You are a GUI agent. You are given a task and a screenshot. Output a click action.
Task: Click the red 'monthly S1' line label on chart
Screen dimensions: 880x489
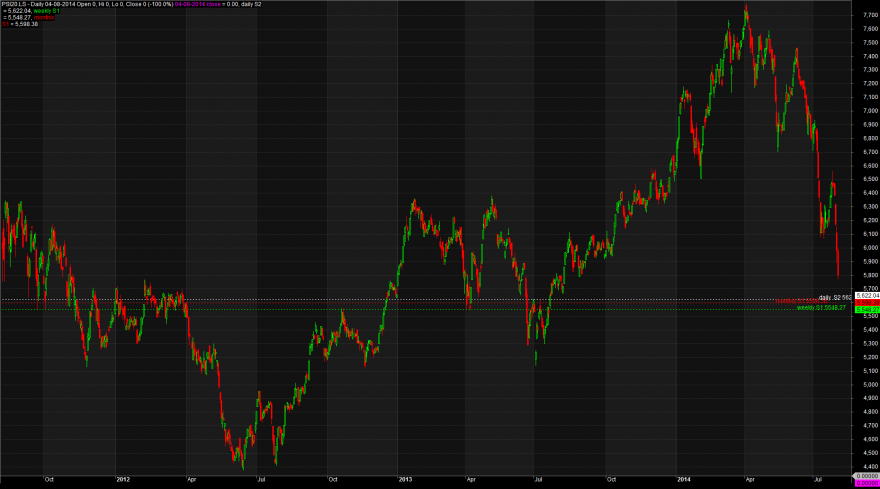(801, 301)
